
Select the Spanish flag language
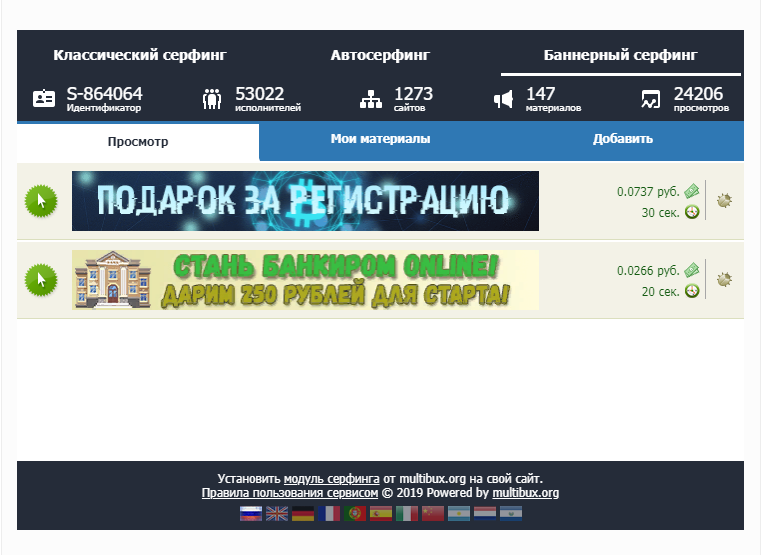(381, 514)
